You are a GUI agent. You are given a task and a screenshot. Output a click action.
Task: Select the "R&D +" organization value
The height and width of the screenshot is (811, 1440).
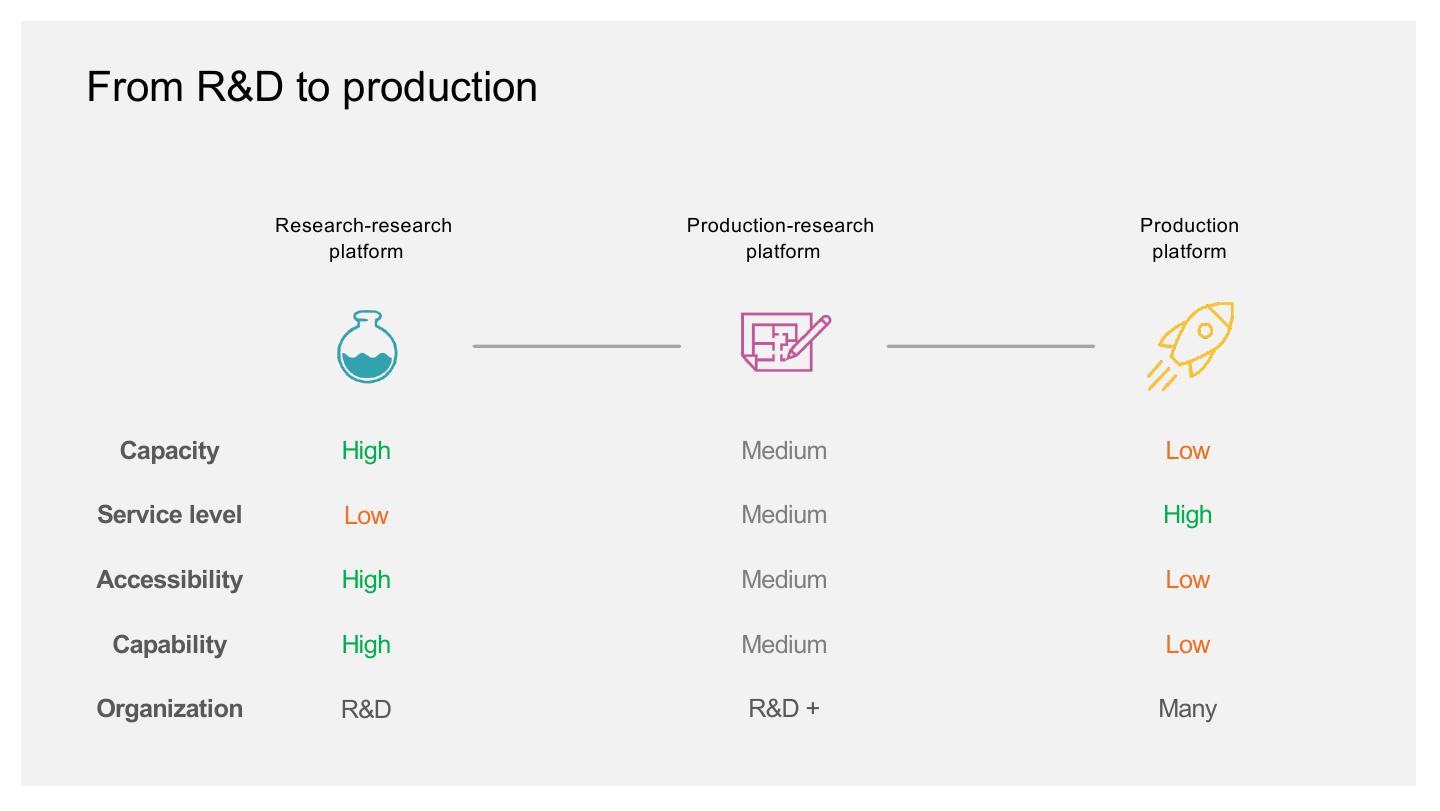coord(784,709)
